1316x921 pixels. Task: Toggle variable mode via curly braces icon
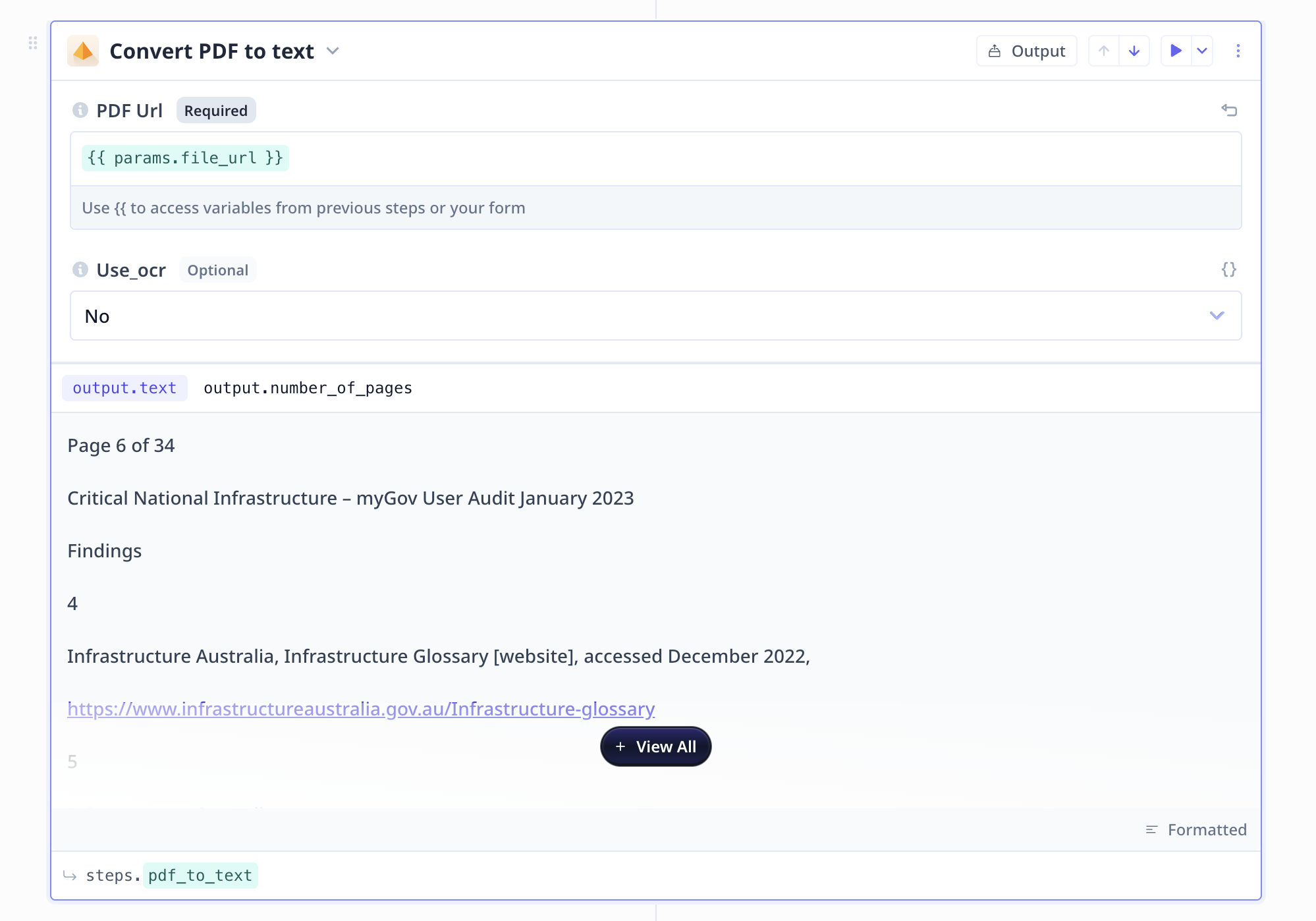click(1229, 269)
